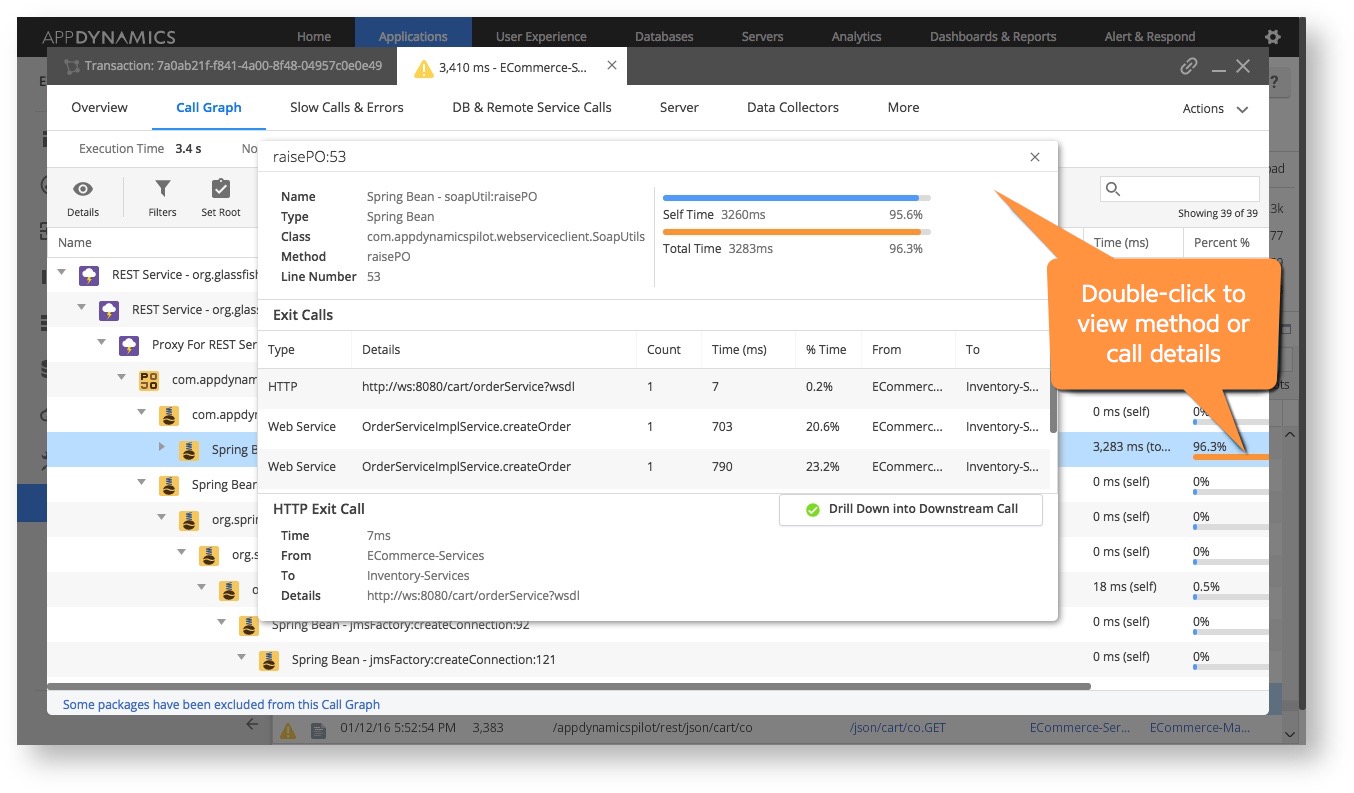Click warning icon in bottom snapshot row
This screenshot has width=1354, height=793.
coord(288,730)
